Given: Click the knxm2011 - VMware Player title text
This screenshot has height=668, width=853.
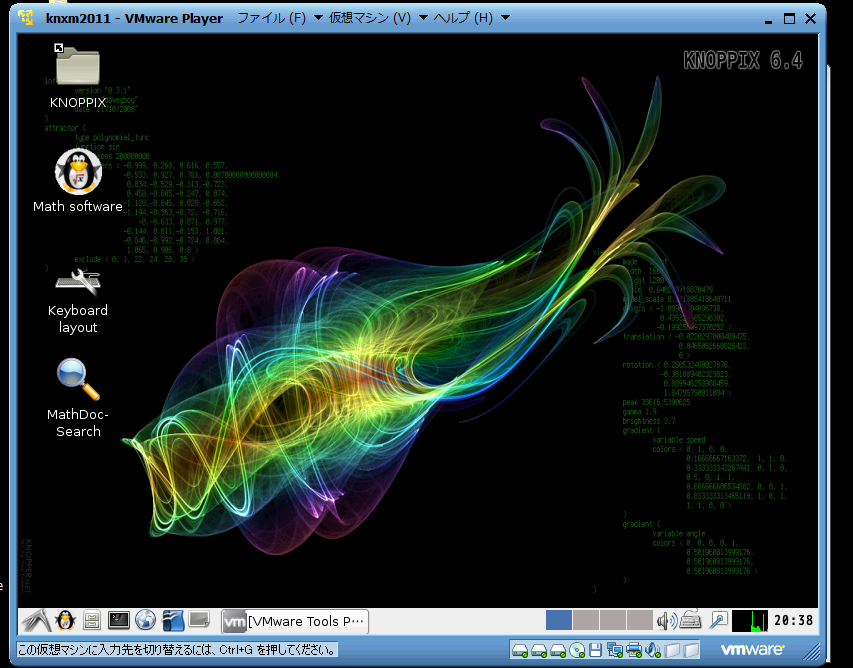Looking at the screenshot, I should 134,18.
